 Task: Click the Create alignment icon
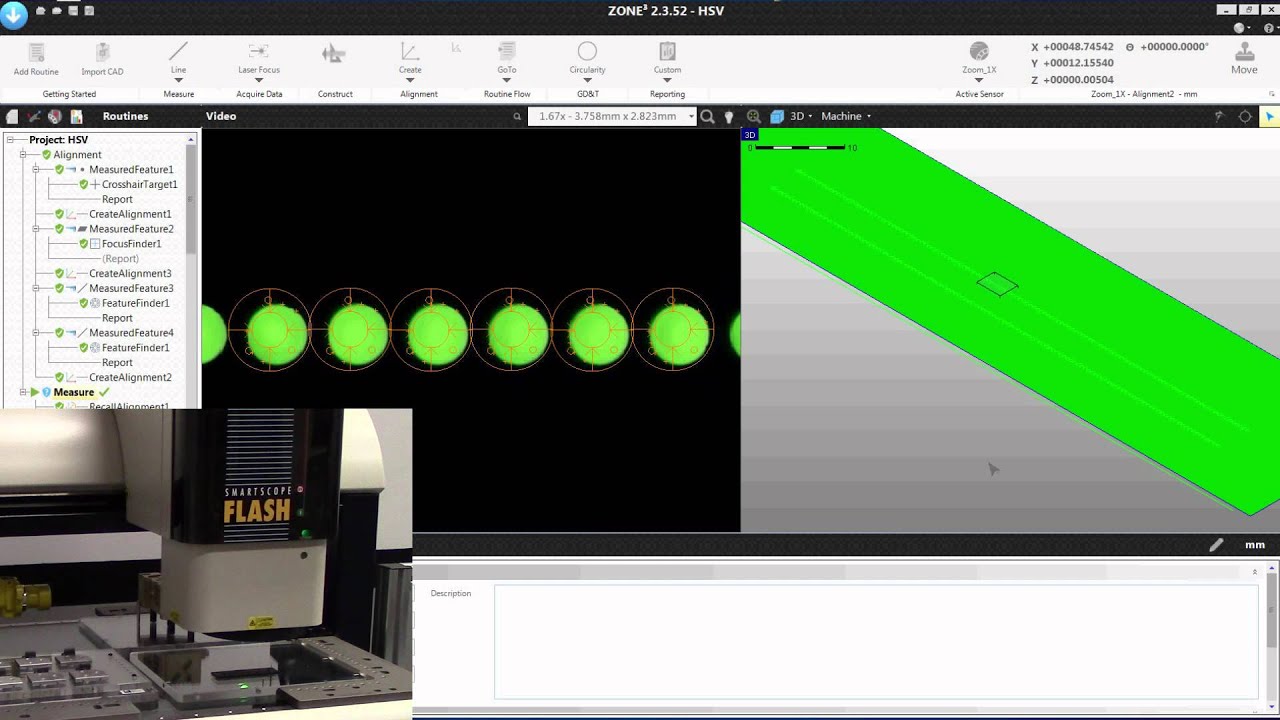click(409, 51)
